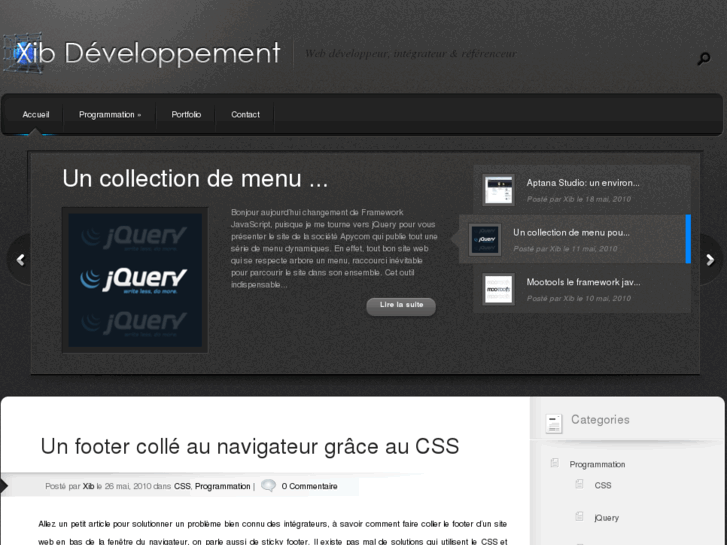This screenshot has height=545, width=727.
Task: Click the Xib Développement logo
Action: 141,53
